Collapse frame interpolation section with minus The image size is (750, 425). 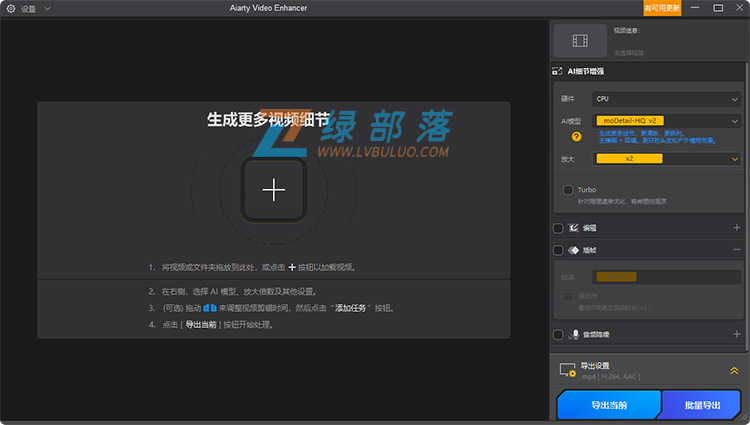tap(737, 250)
